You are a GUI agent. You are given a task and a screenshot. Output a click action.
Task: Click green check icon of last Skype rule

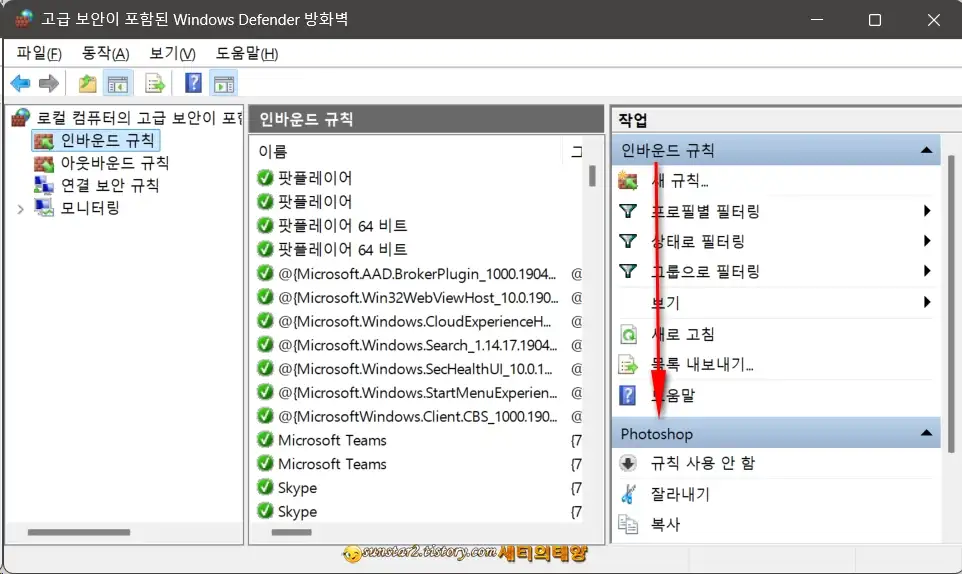(x=265, y=511)
